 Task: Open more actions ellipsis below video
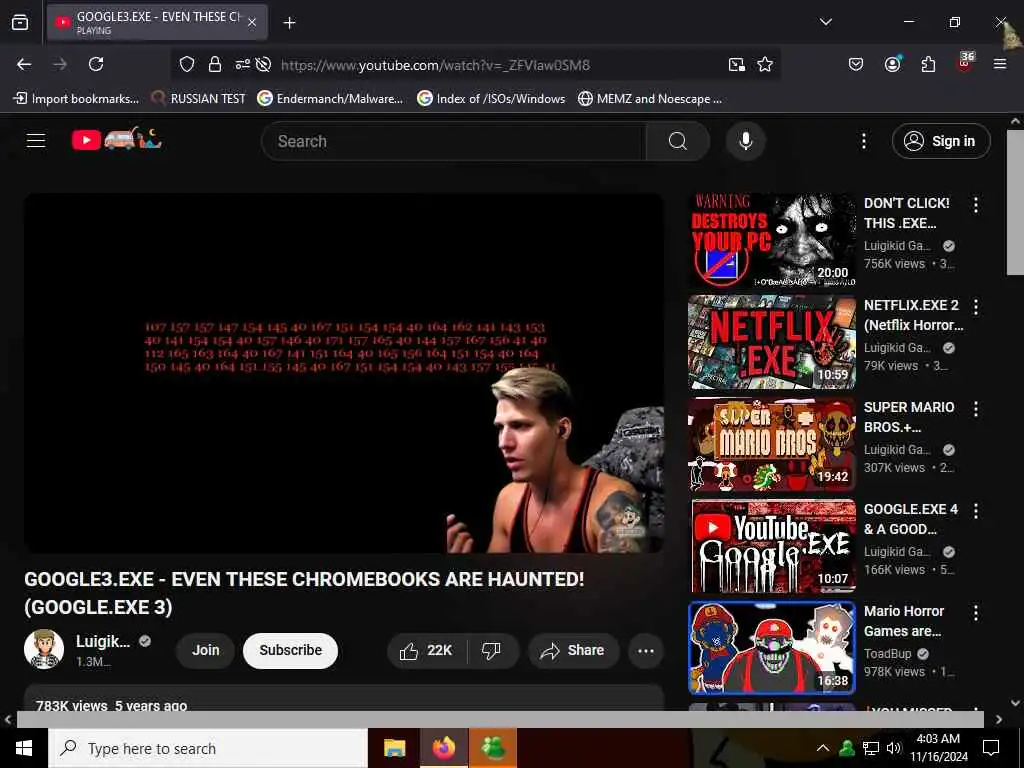tap(646, 650)
